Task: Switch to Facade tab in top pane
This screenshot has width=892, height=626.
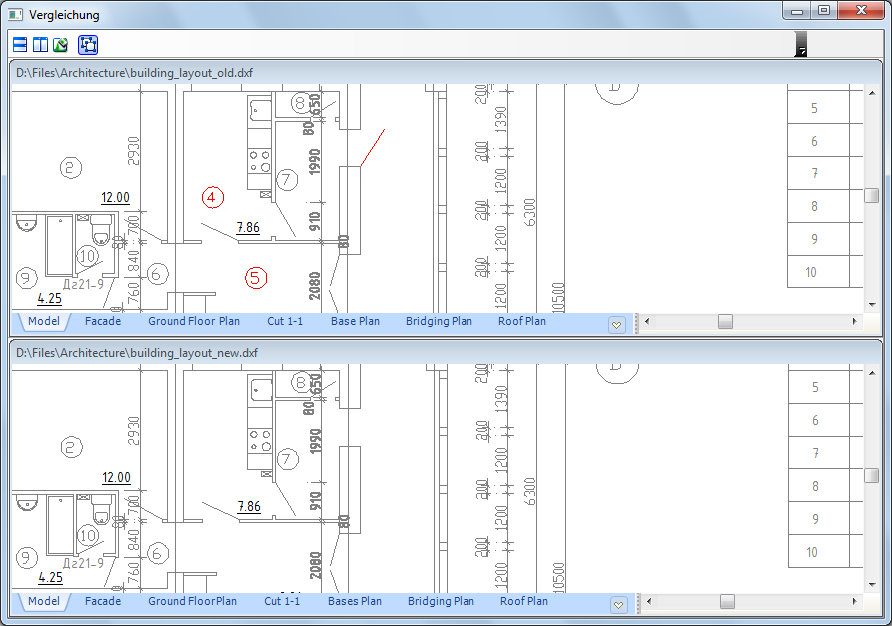Action: [x=103, y=322]
